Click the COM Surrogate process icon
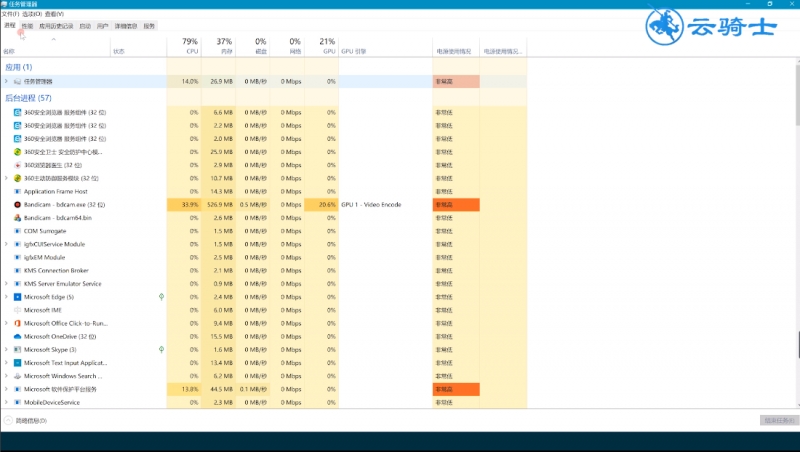 tap(17, 231)
